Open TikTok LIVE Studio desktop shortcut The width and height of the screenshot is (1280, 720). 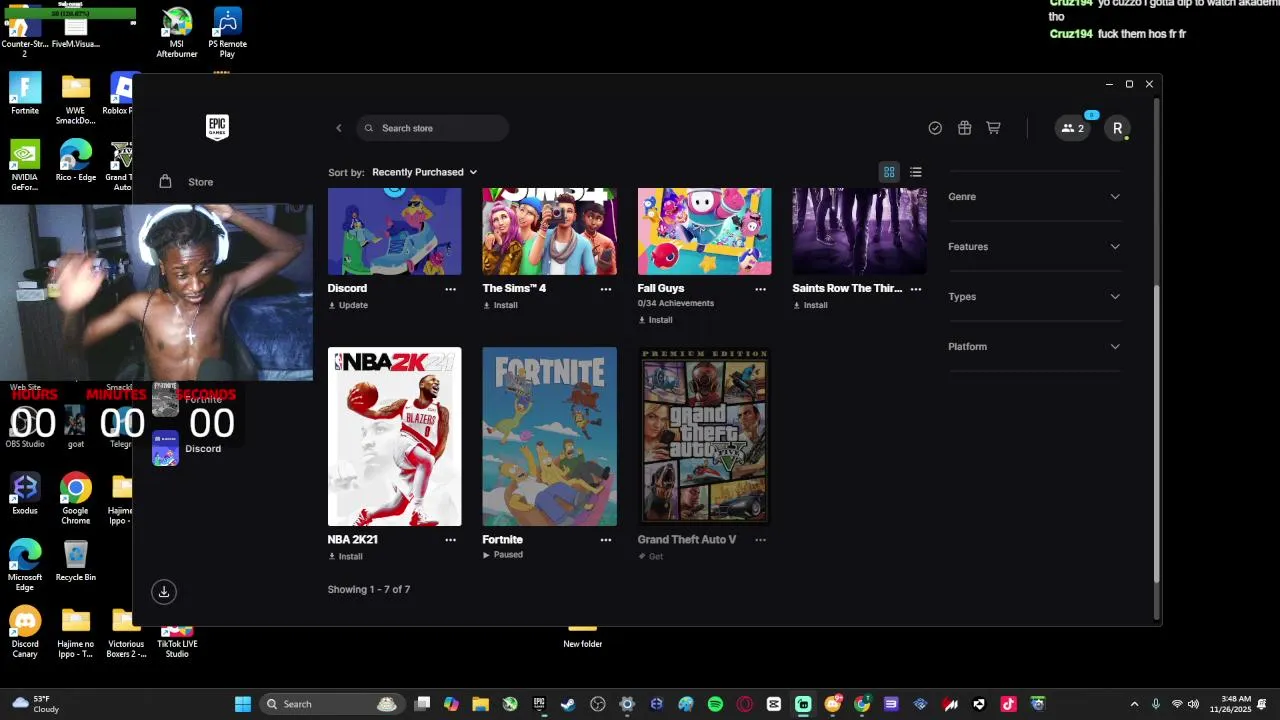tap(177, 640)
